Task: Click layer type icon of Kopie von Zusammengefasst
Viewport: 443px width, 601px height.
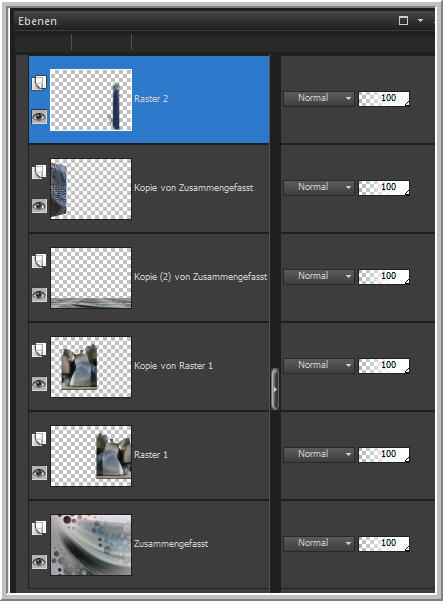Action: pyautogui.click(x=39, y=172)
